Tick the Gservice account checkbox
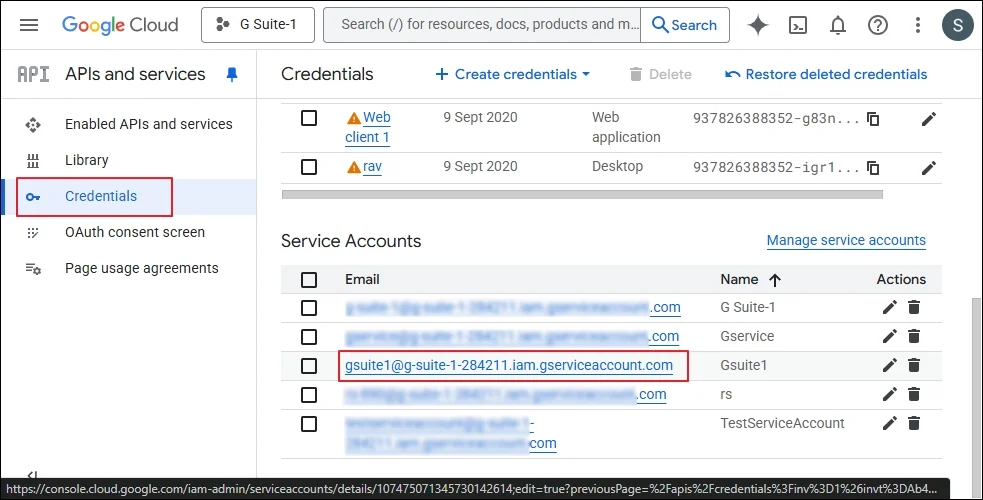 tap(309, 336)
